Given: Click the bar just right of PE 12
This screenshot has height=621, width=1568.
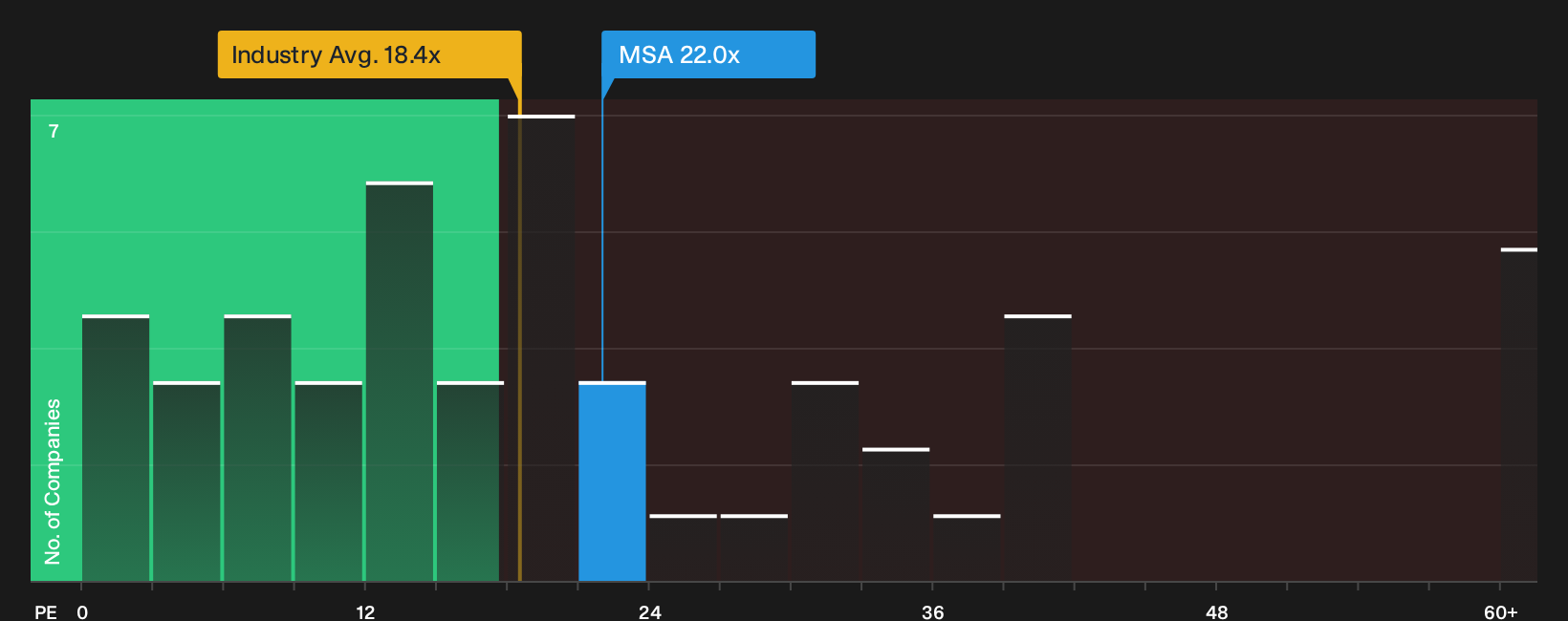Looking at the screenshot, I should 400,381.
